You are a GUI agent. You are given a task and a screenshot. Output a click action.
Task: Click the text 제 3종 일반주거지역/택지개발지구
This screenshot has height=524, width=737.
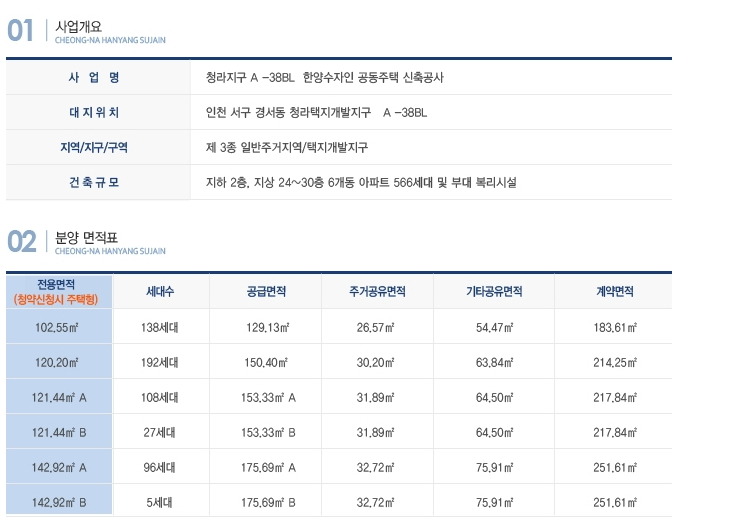pos(287,147)
